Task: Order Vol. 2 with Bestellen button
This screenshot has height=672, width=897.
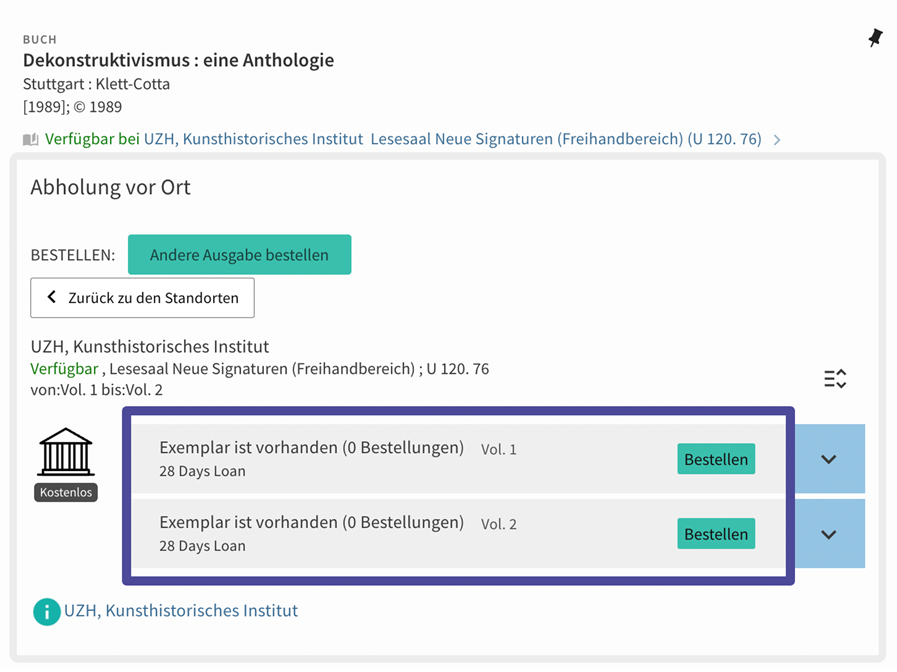Action: tap(716, 534)
